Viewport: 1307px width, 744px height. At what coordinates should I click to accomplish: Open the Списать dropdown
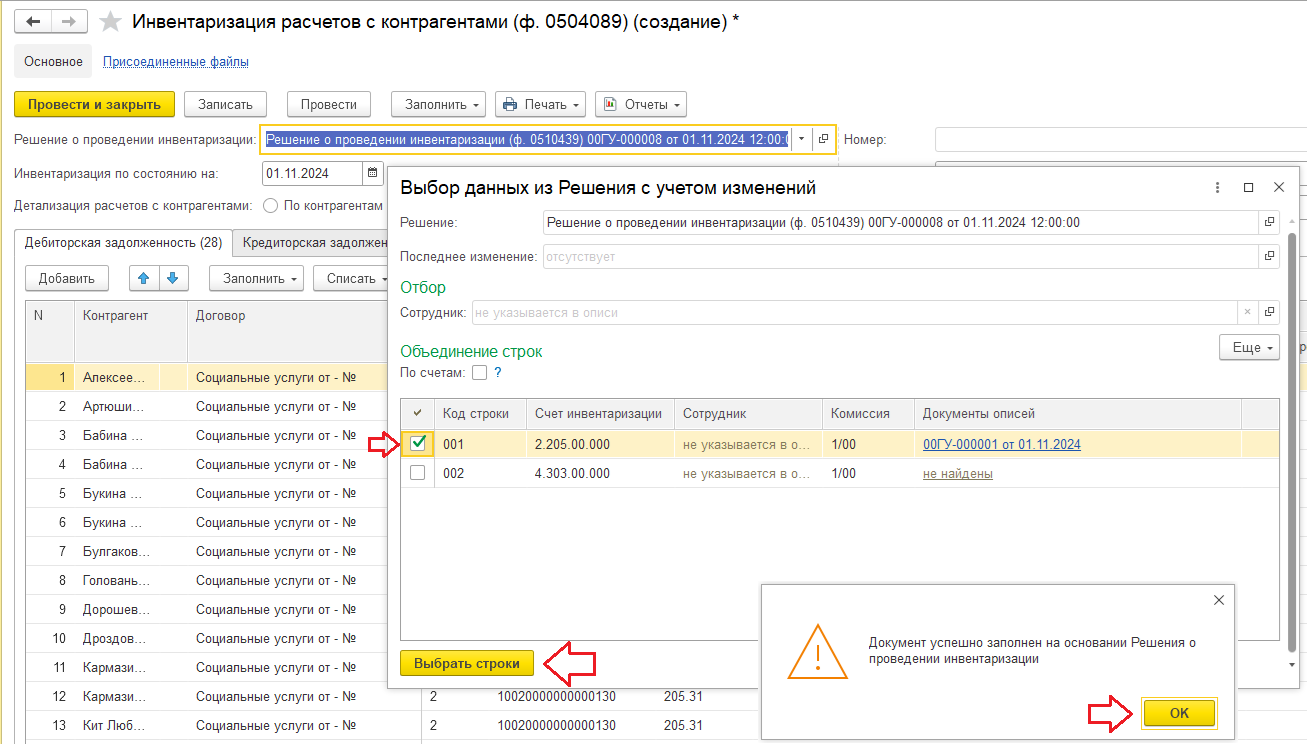(350, 278)
